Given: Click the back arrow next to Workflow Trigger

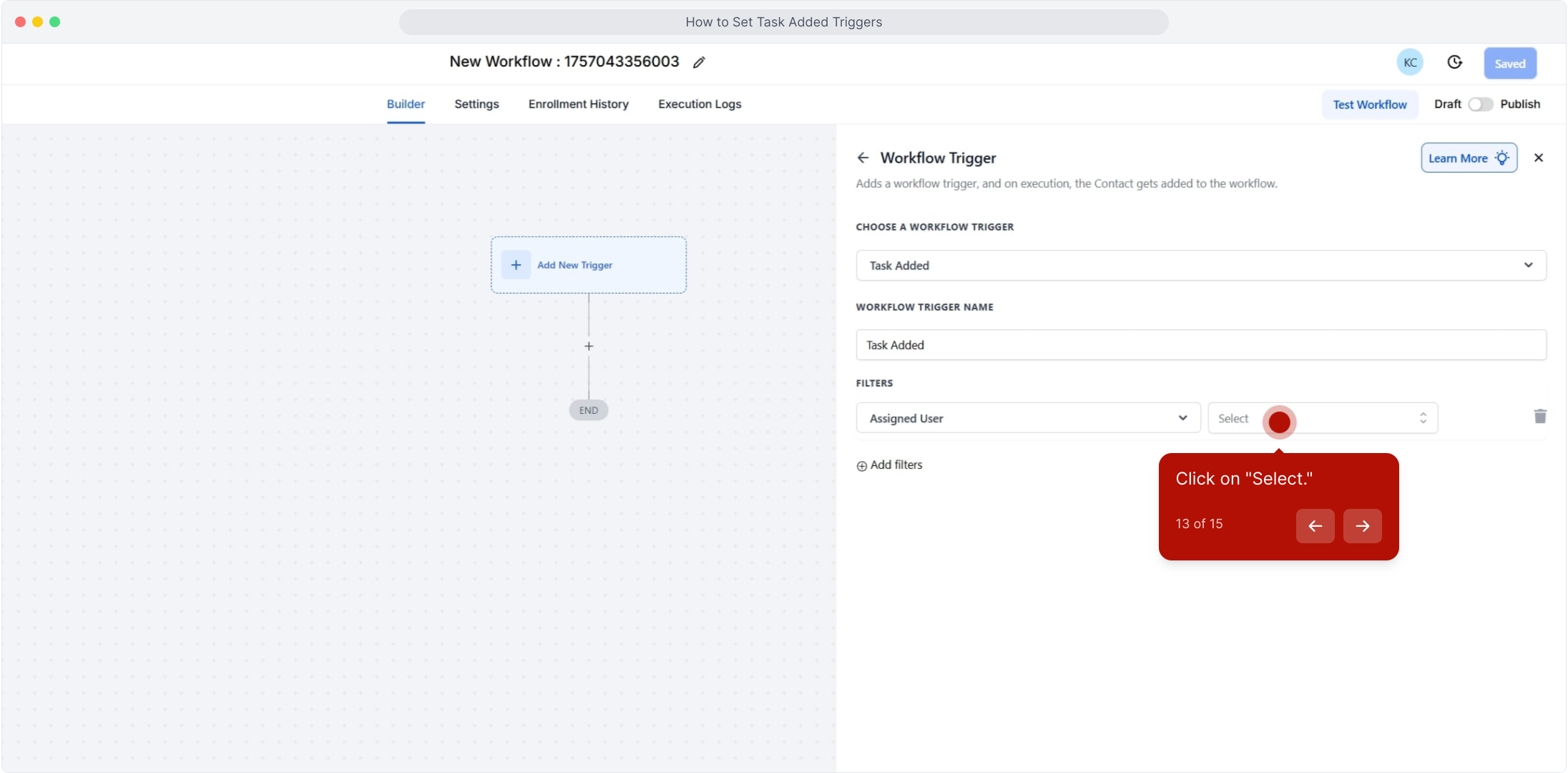Looking at the screenshot, I should click(x=863, y=157).
